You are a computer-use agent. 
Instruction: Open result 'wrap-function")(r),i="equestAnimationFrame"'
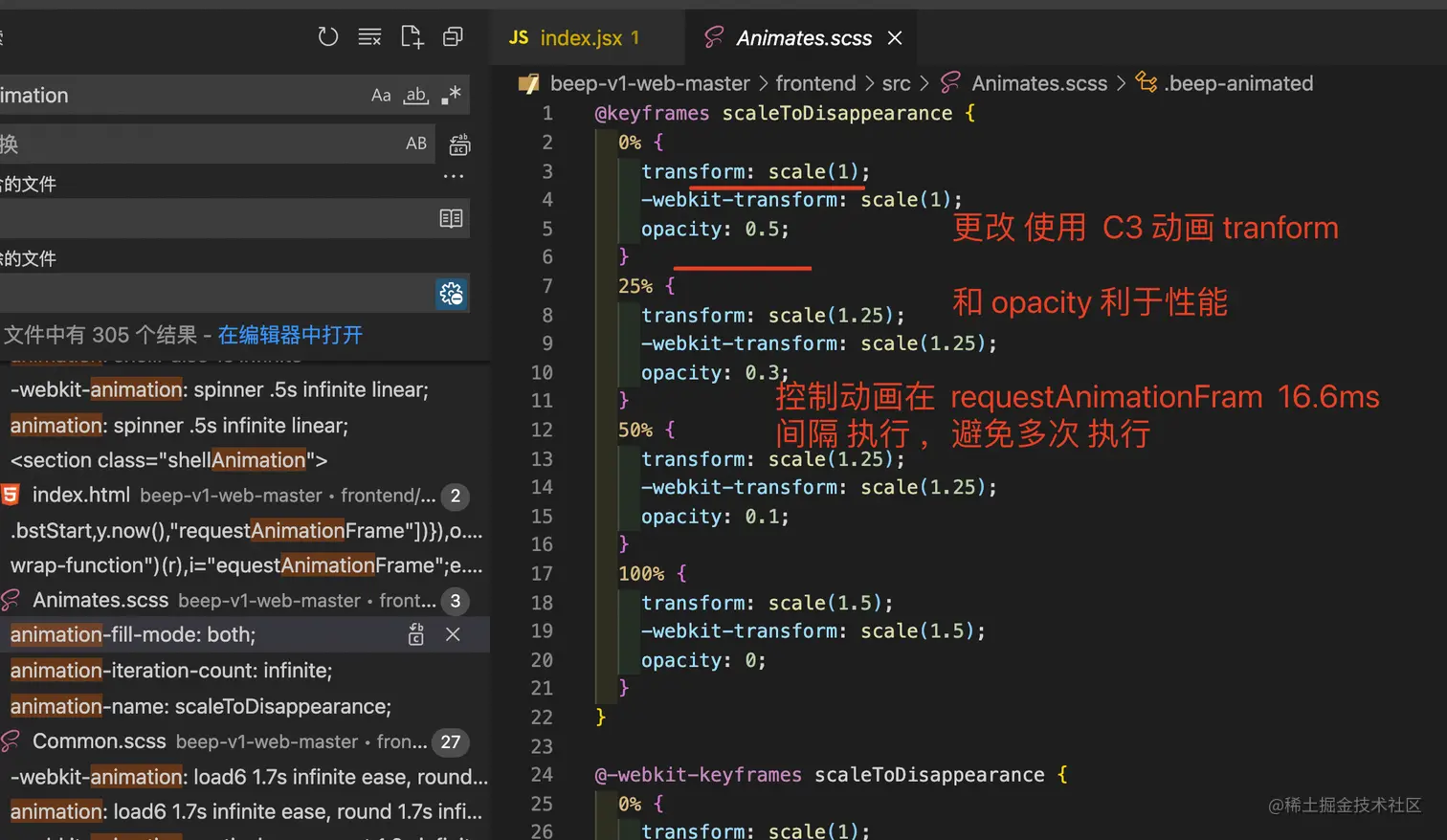click(247, 565)
